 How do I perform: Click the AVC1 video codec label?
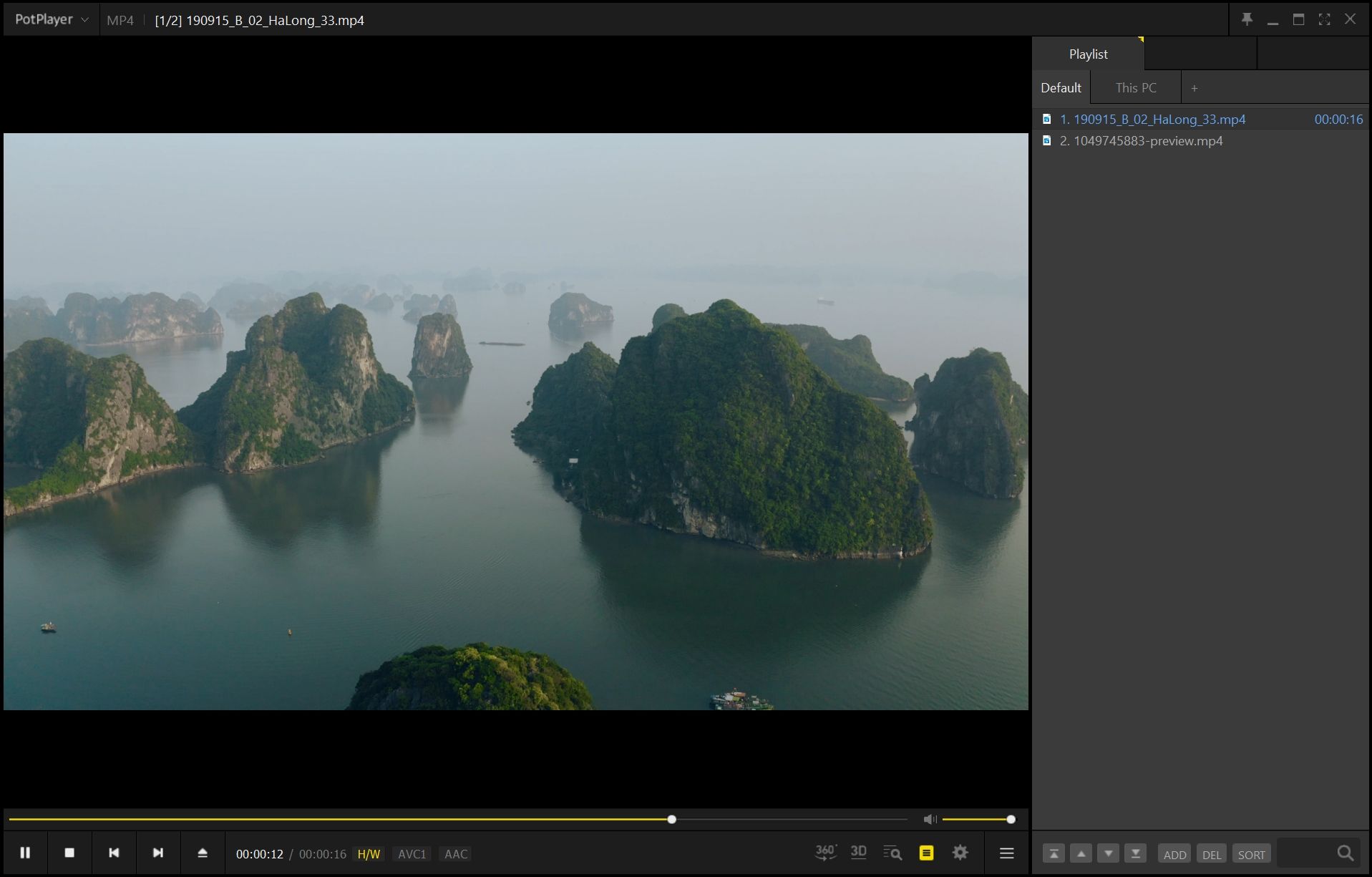point(412,854)
